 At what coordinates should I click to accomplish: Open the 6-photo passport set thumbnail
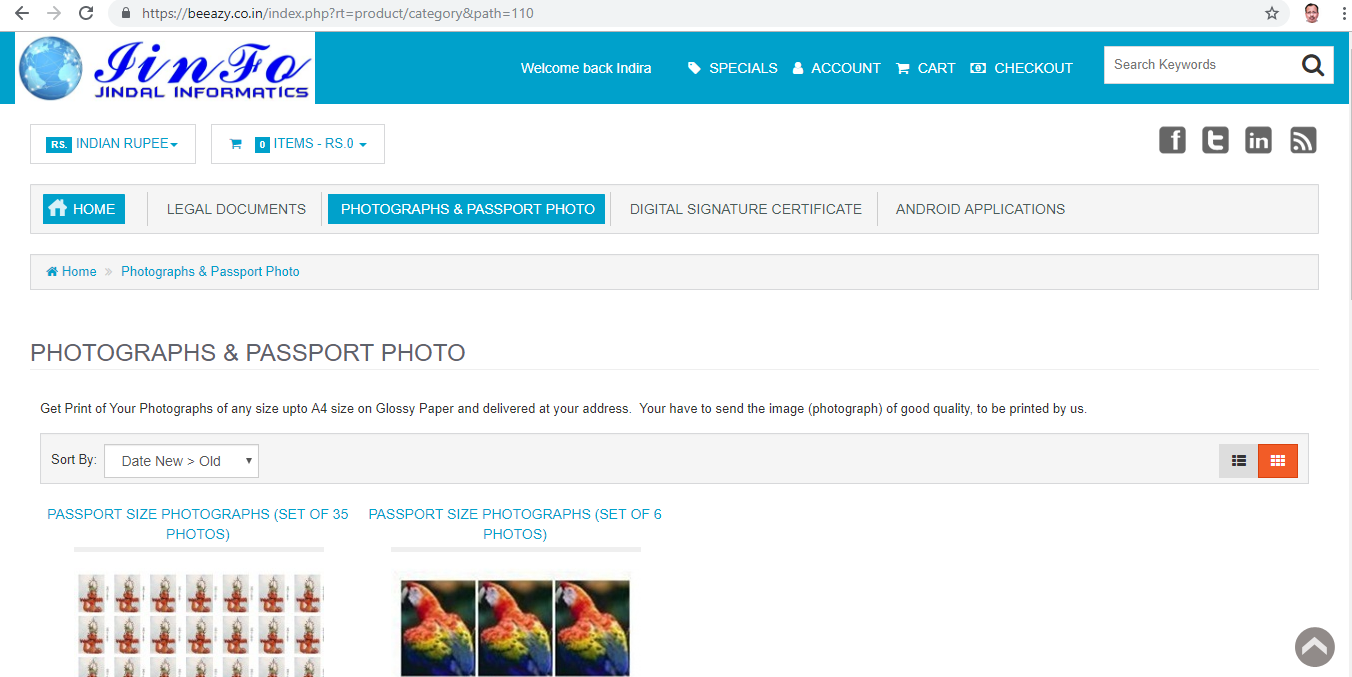coord(515,623)
